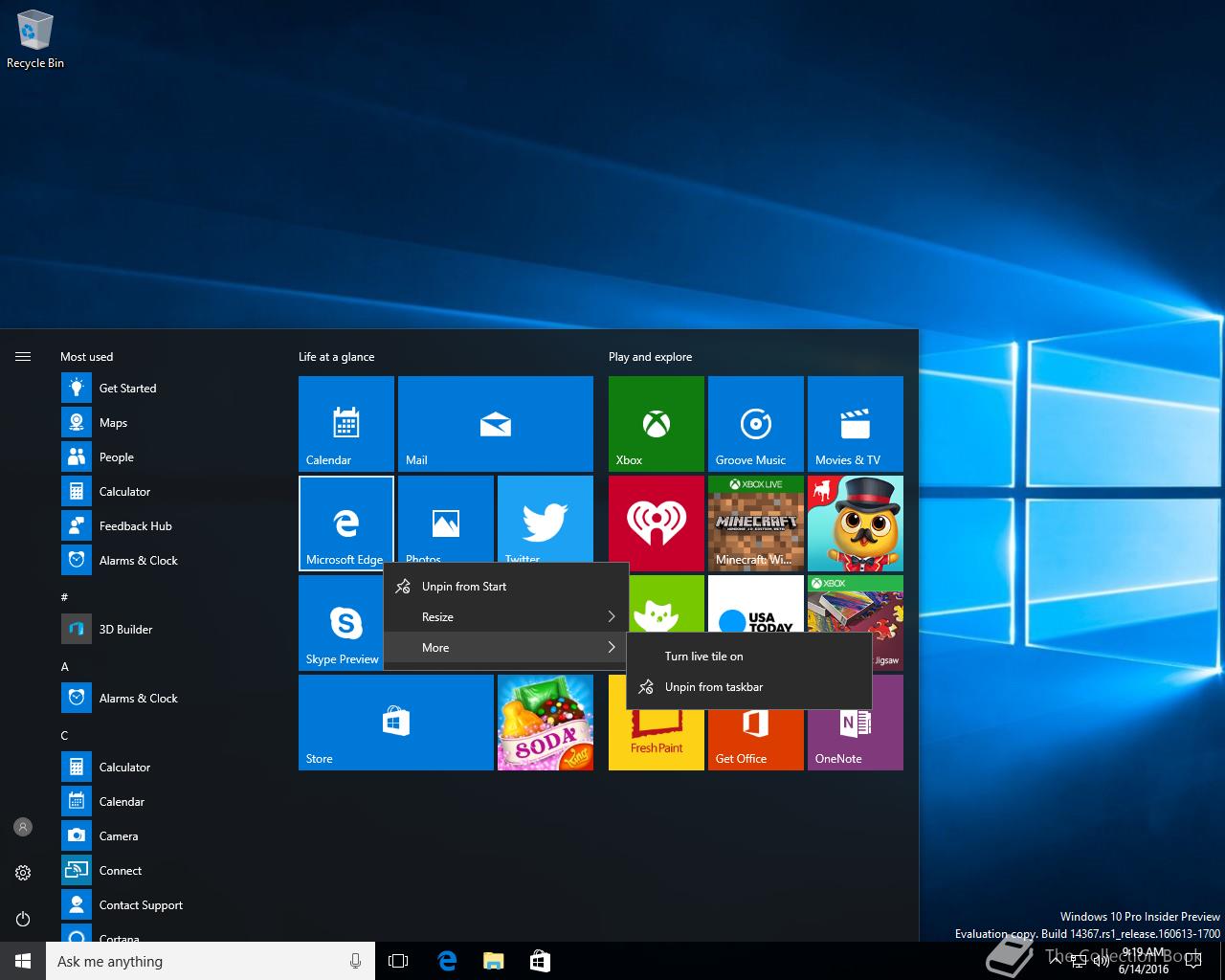
Task: Select Unpin from Start
Action: click(505, 586)
